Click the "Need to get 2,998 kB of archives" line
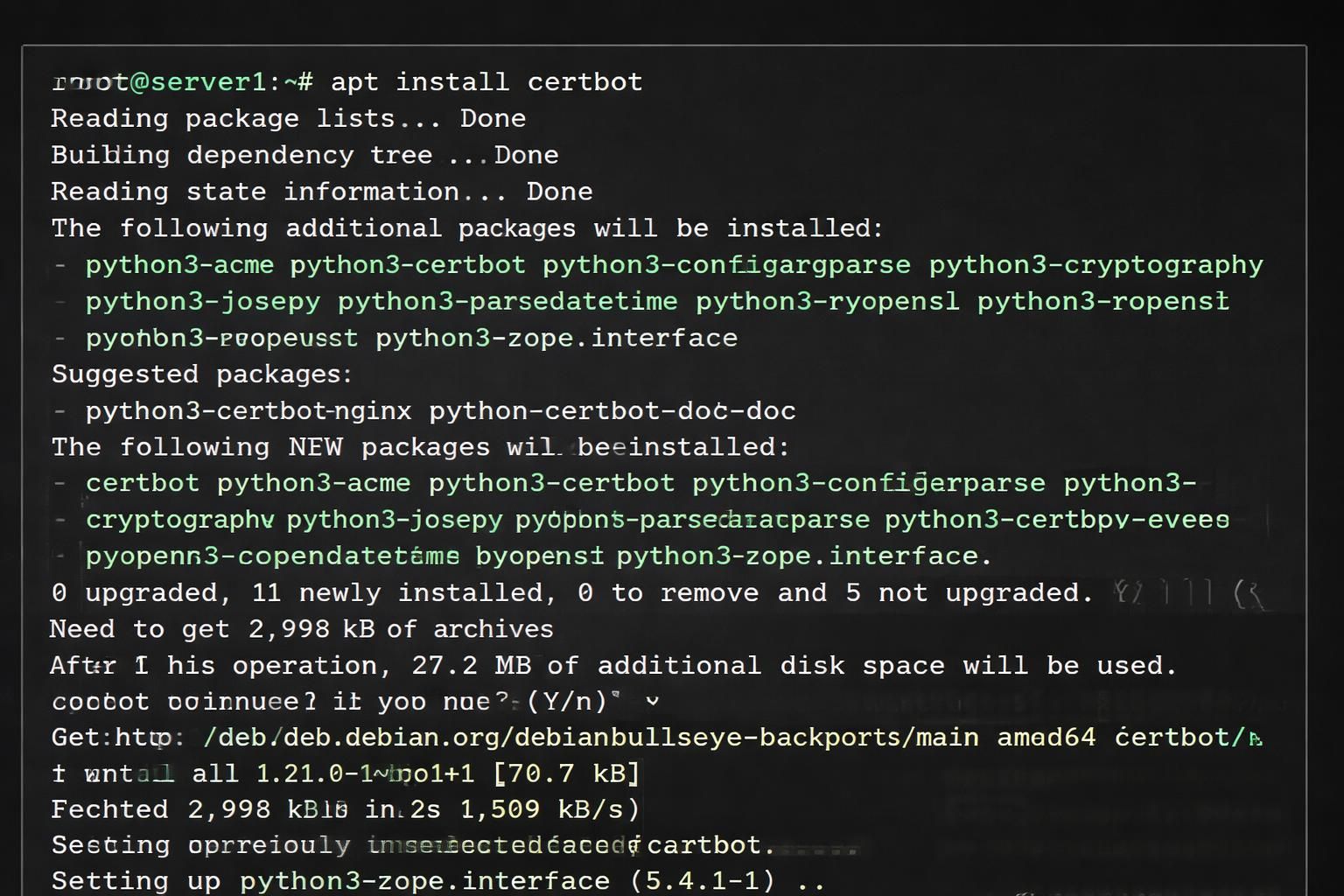 coord(302,629)
